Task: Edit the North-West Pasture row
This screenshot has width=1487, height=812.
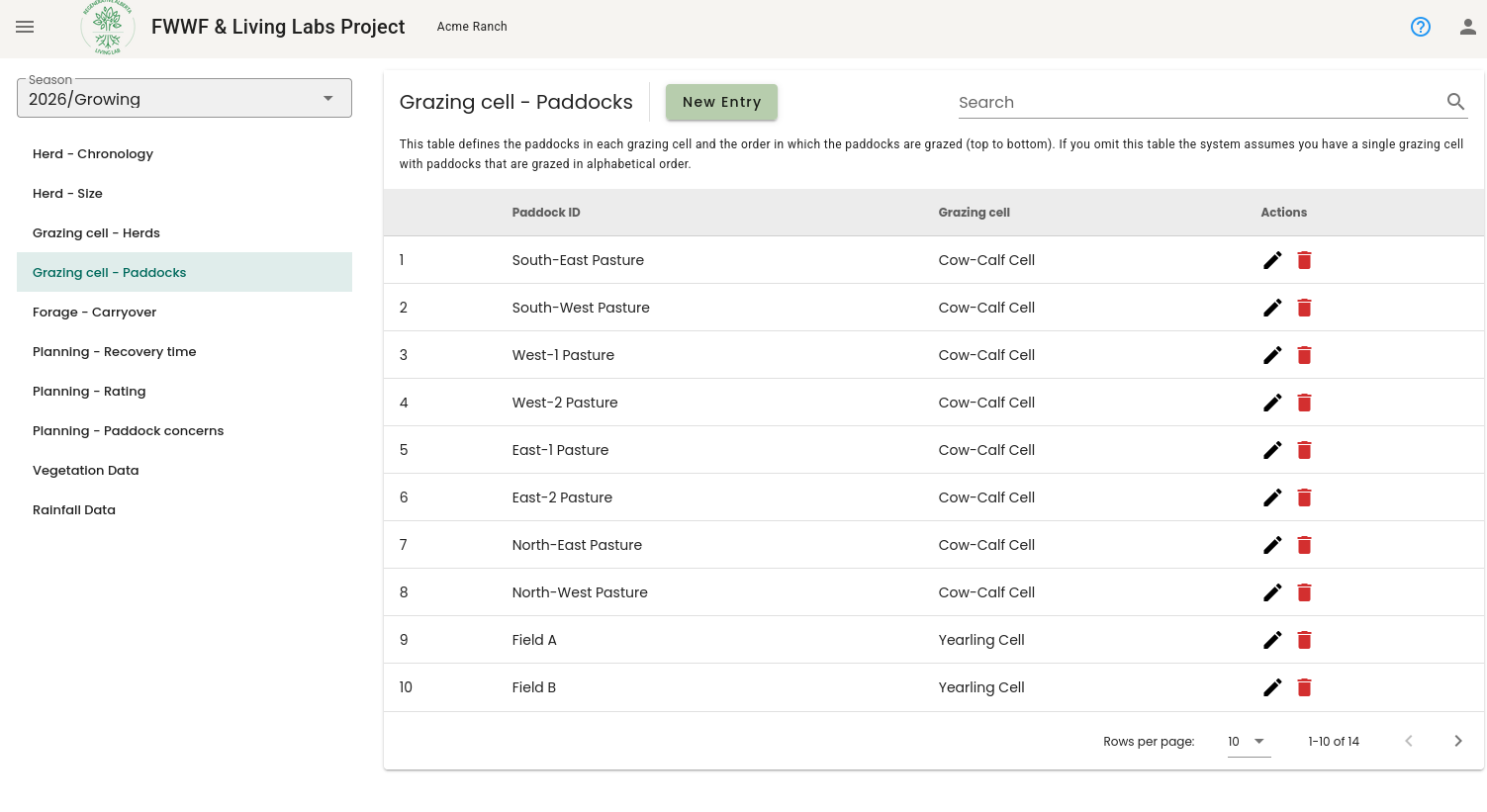Action: tap(1272, 592)
